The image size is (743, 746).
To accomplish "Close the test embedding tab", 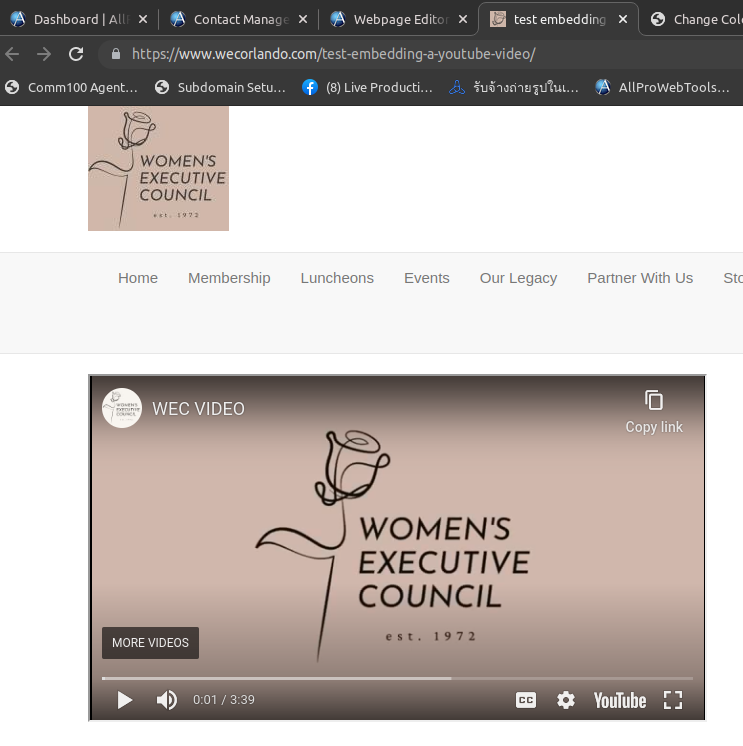I will [x=623, y=20].
